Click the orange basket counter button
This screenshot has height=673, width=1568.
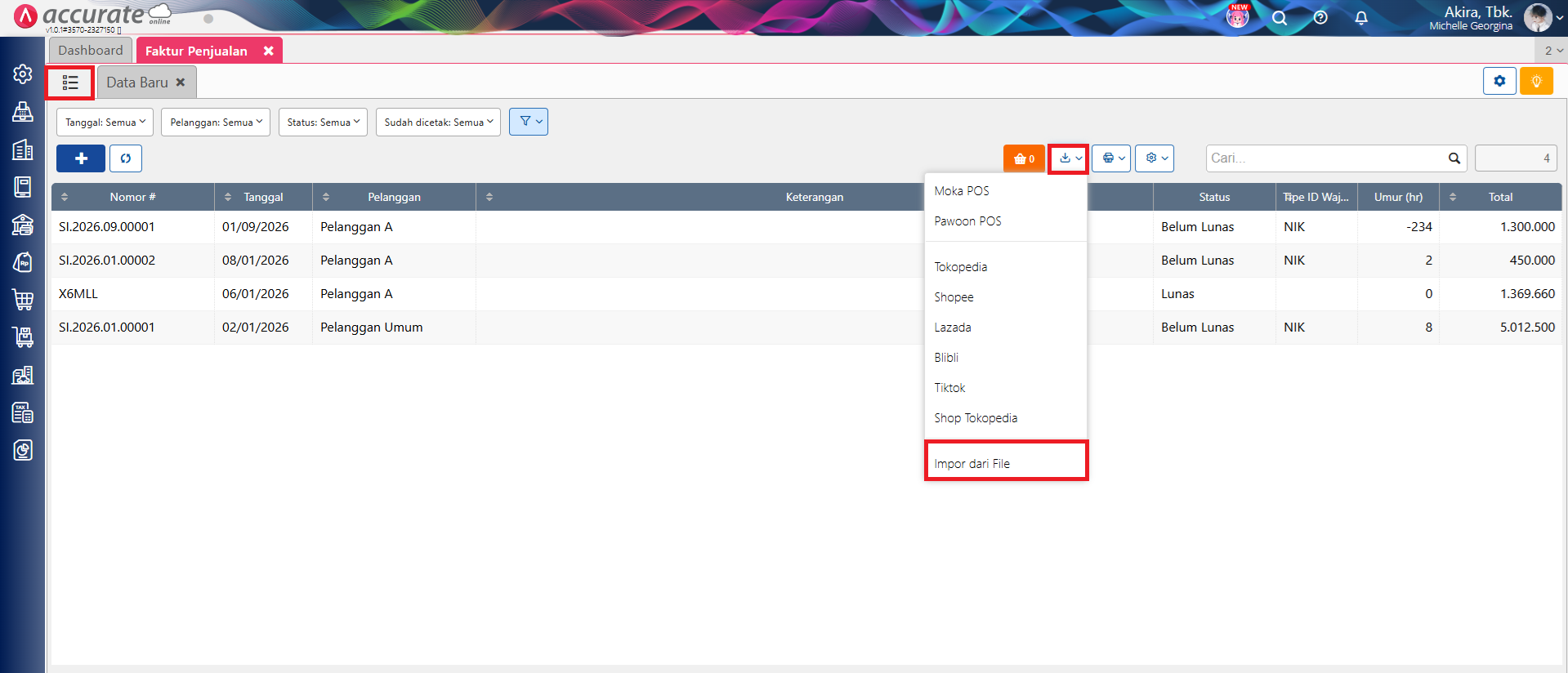tap(1024, 158)
